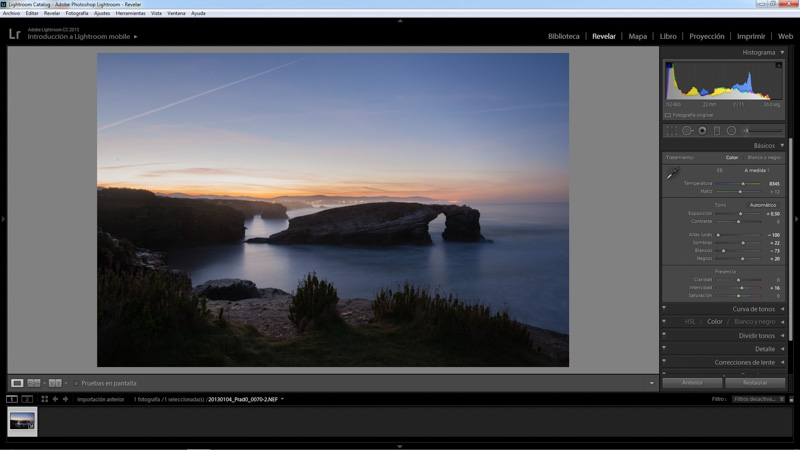
Task: Click the Restaurar button
Action: click(755, 382)
